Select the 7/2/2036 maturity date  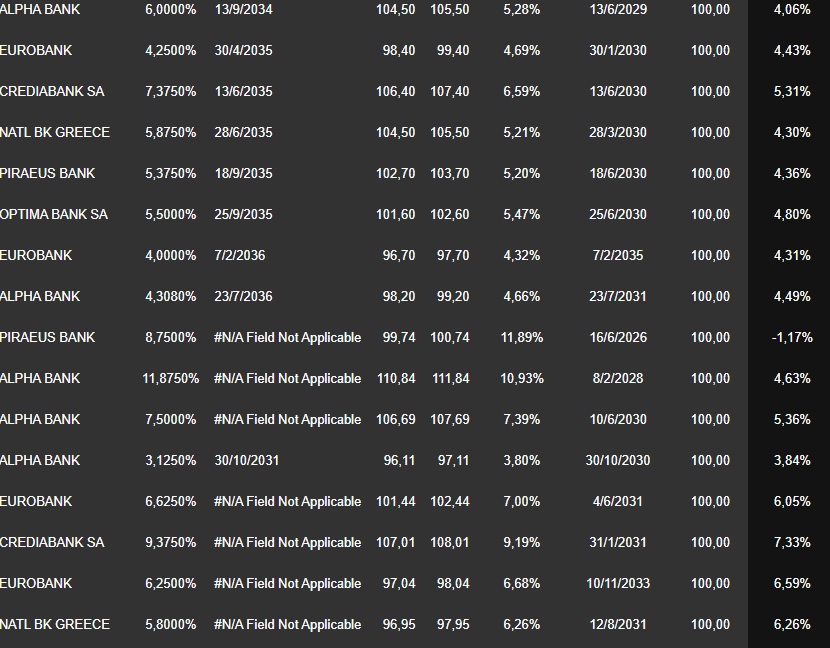(x=240, y=256)
